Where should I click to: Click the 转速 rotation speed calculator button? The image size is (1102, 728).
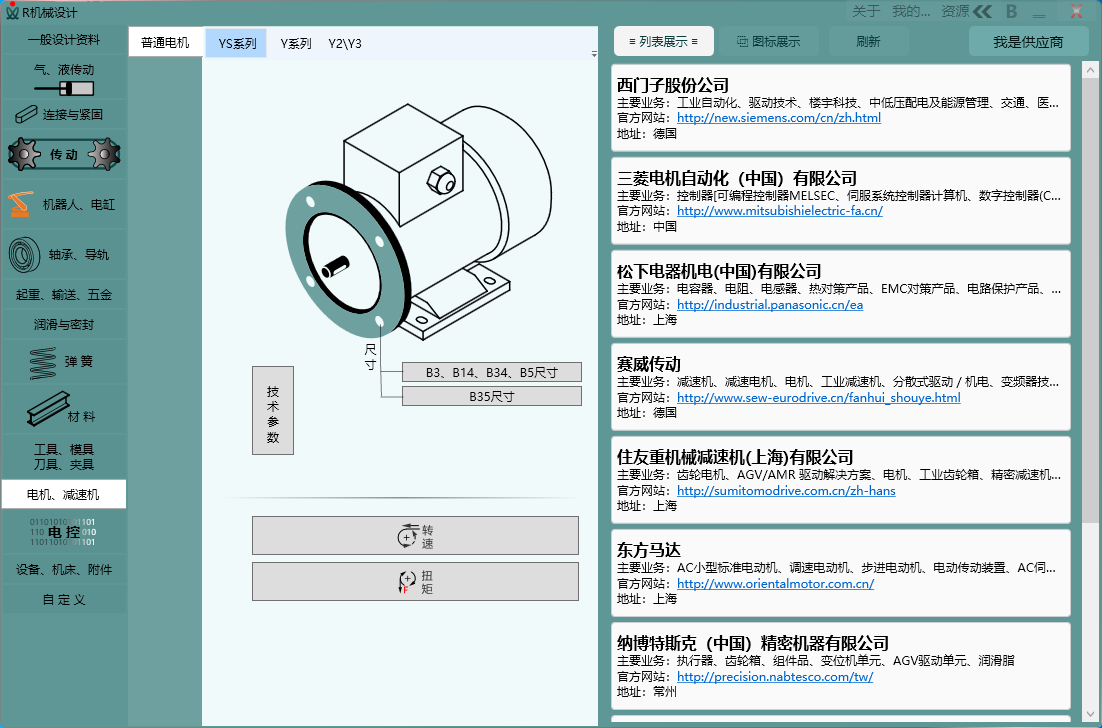(x=415, y=535)
